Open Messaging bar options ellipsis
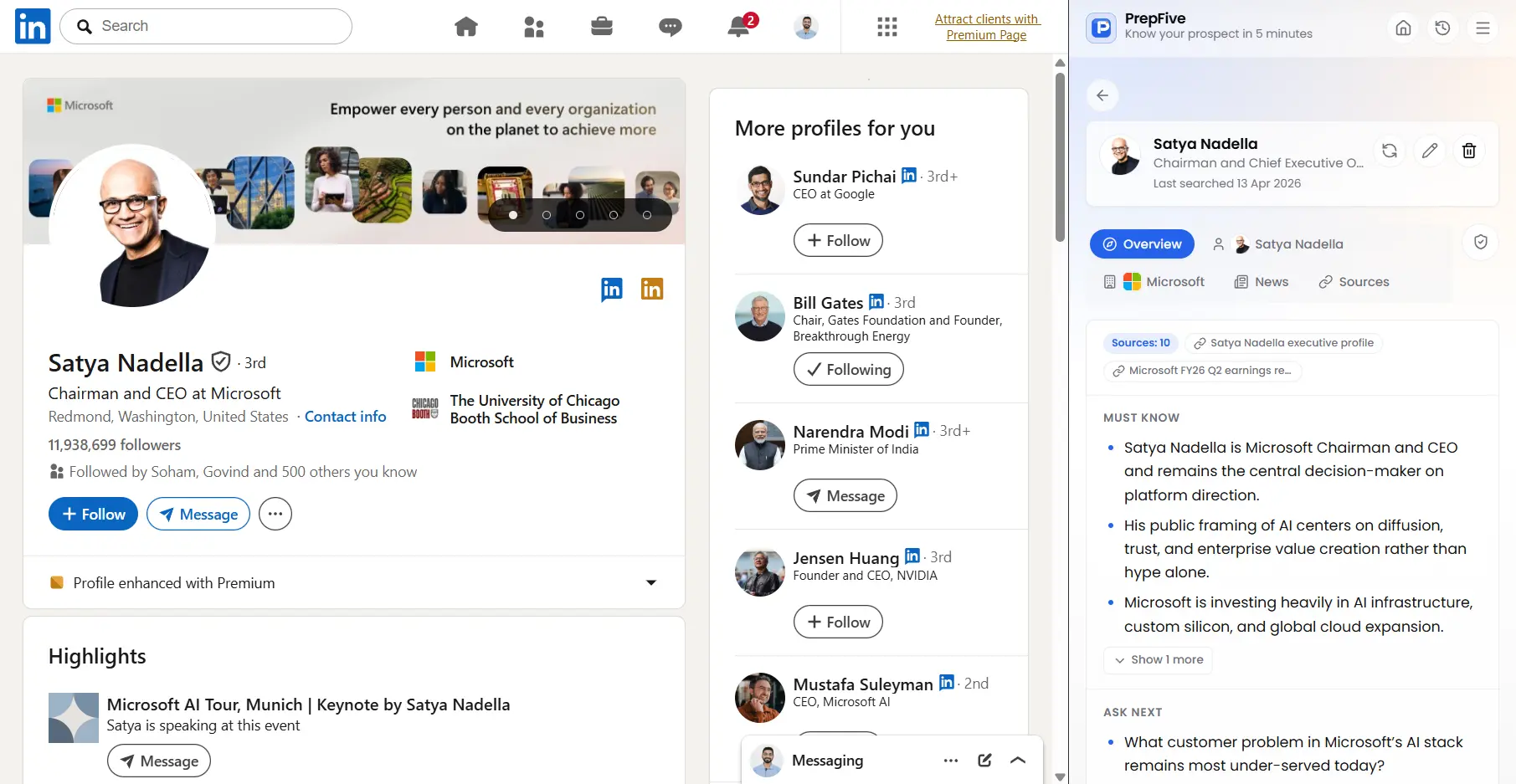The image size is (1516, 784). [x=951, y=760]
